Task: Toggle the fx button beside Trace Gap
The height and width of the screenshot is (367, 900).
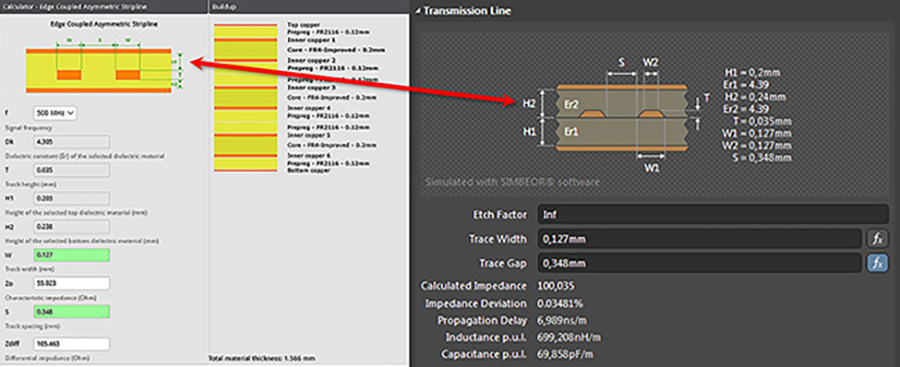Action: pyautogui.click(x=878, y=263)
